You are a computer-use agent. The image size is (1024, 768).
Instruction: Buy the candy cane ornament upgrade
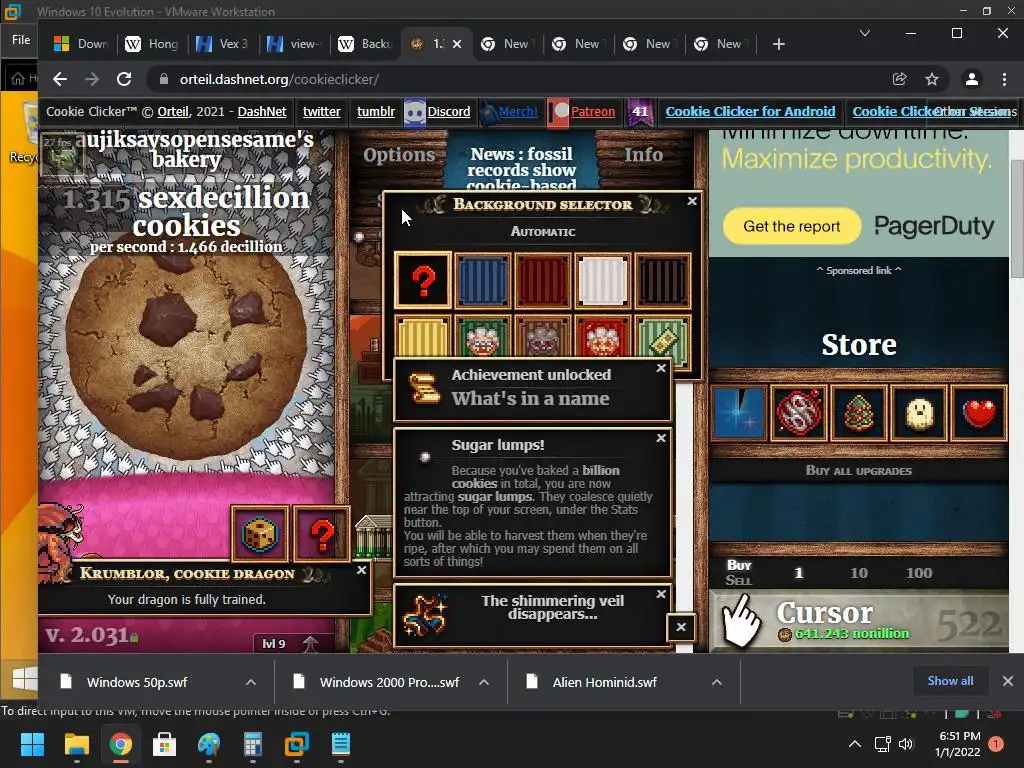[x=799, y=413]
